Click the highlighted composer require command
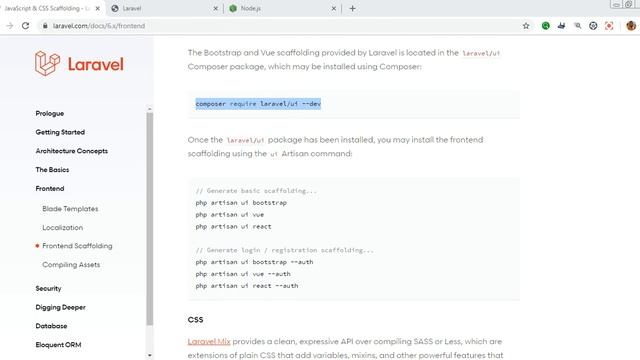 point(258,104)
